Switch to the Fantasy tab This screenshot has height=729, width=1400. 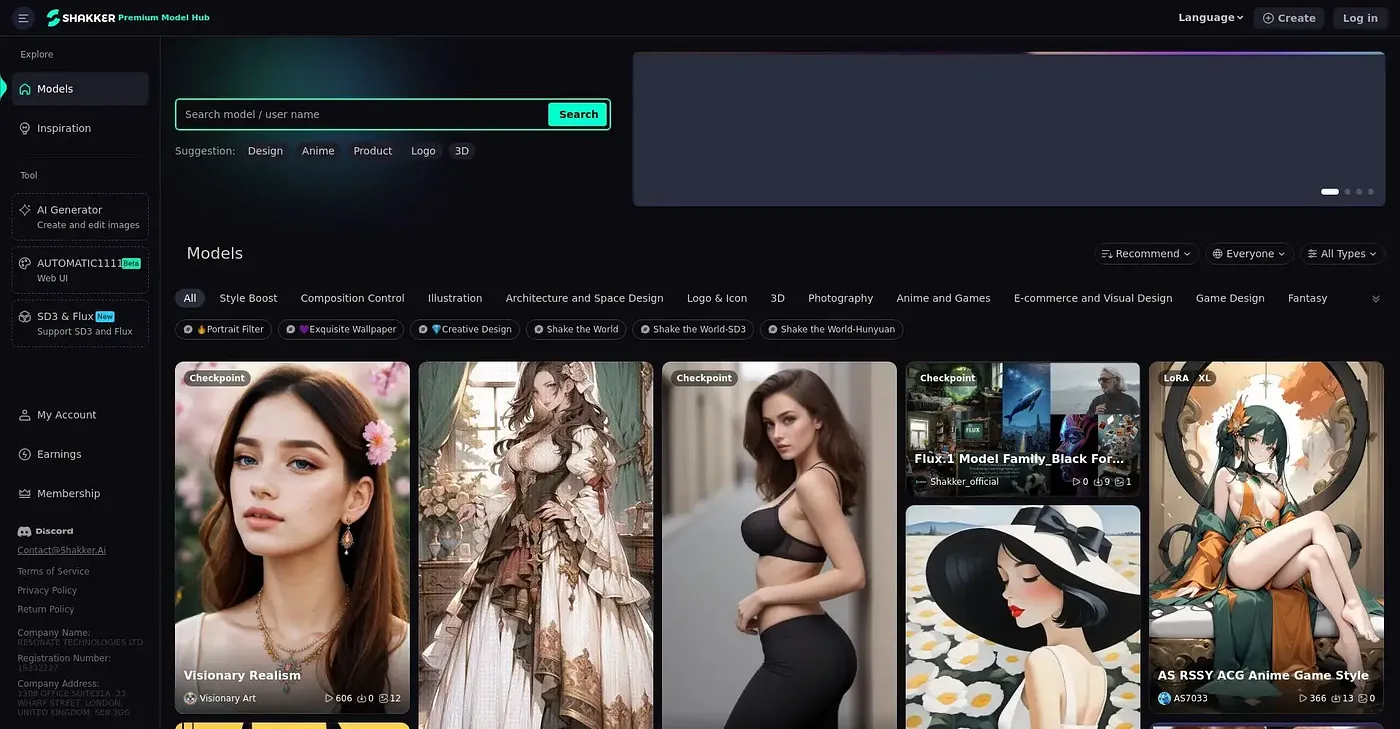coord(1307,298)
